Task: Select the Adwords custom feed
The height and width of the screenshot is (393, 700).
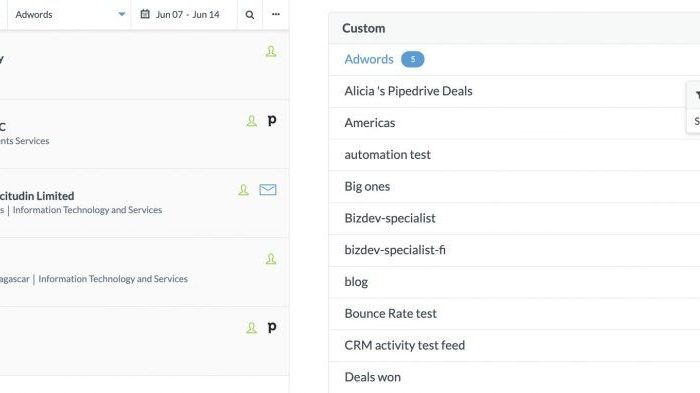Action: (369, 59)
